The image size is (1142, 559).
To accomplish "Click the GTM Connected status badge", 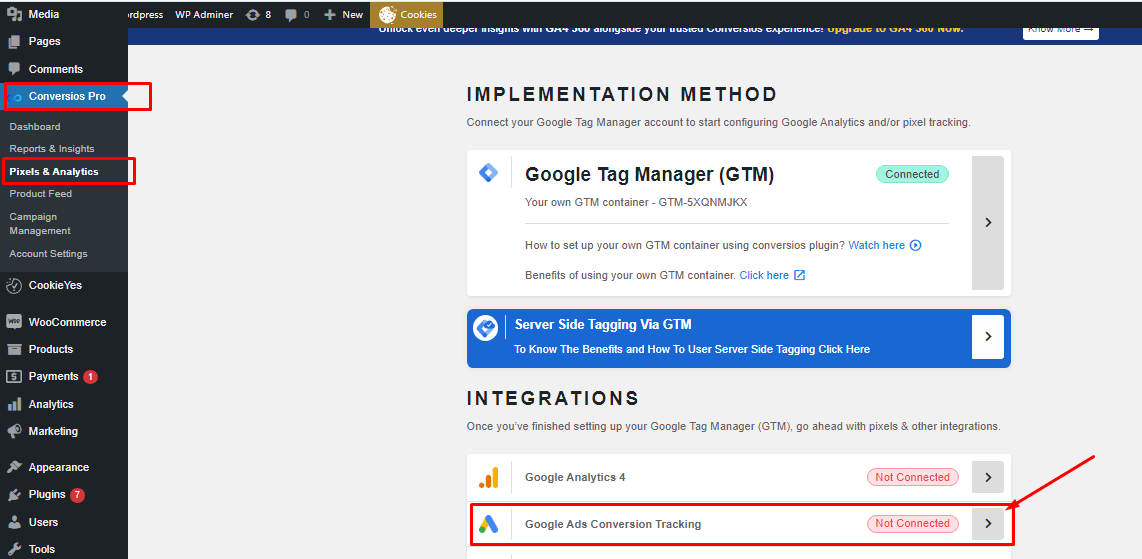I will [912, 174].
